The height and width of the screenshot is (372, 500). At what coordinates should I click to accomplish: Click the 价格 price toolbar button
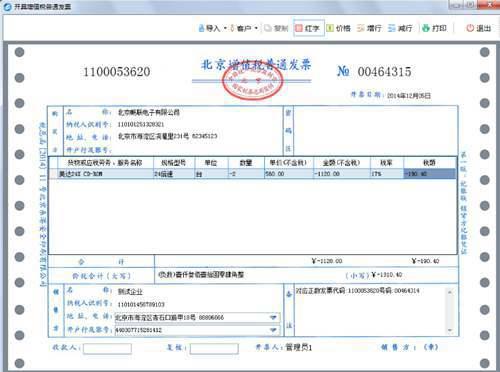tap(339, 28)
